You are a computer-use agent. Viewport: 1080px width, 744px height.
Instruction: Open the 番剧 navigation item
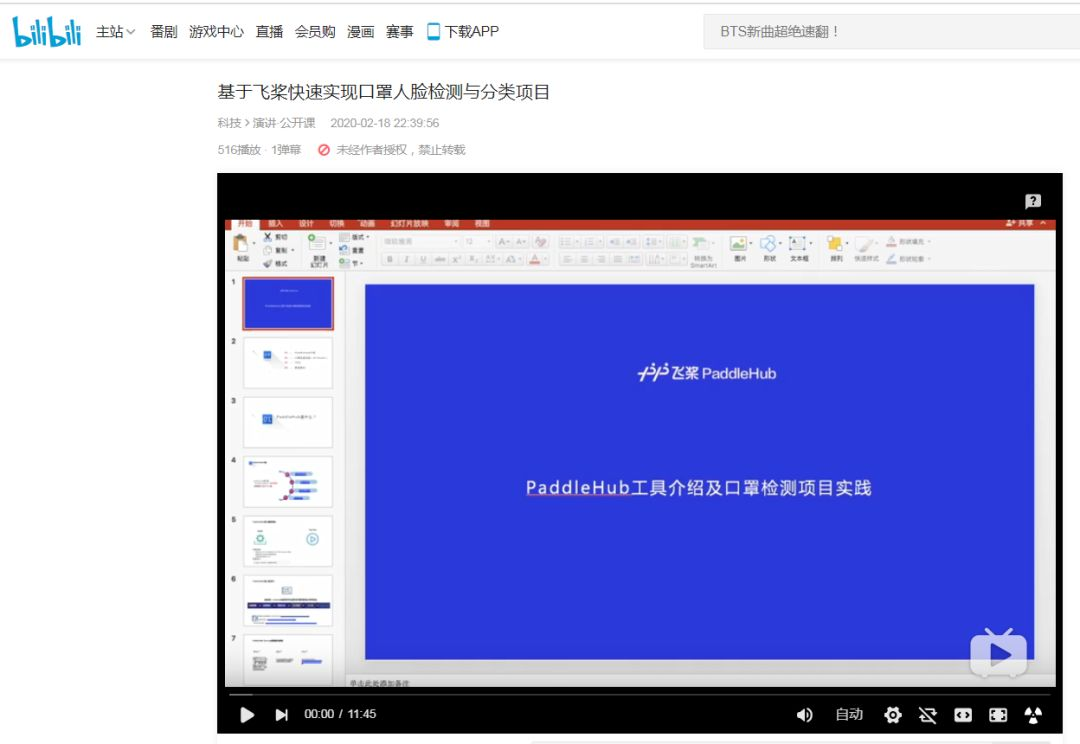click(x=164, y=32)
